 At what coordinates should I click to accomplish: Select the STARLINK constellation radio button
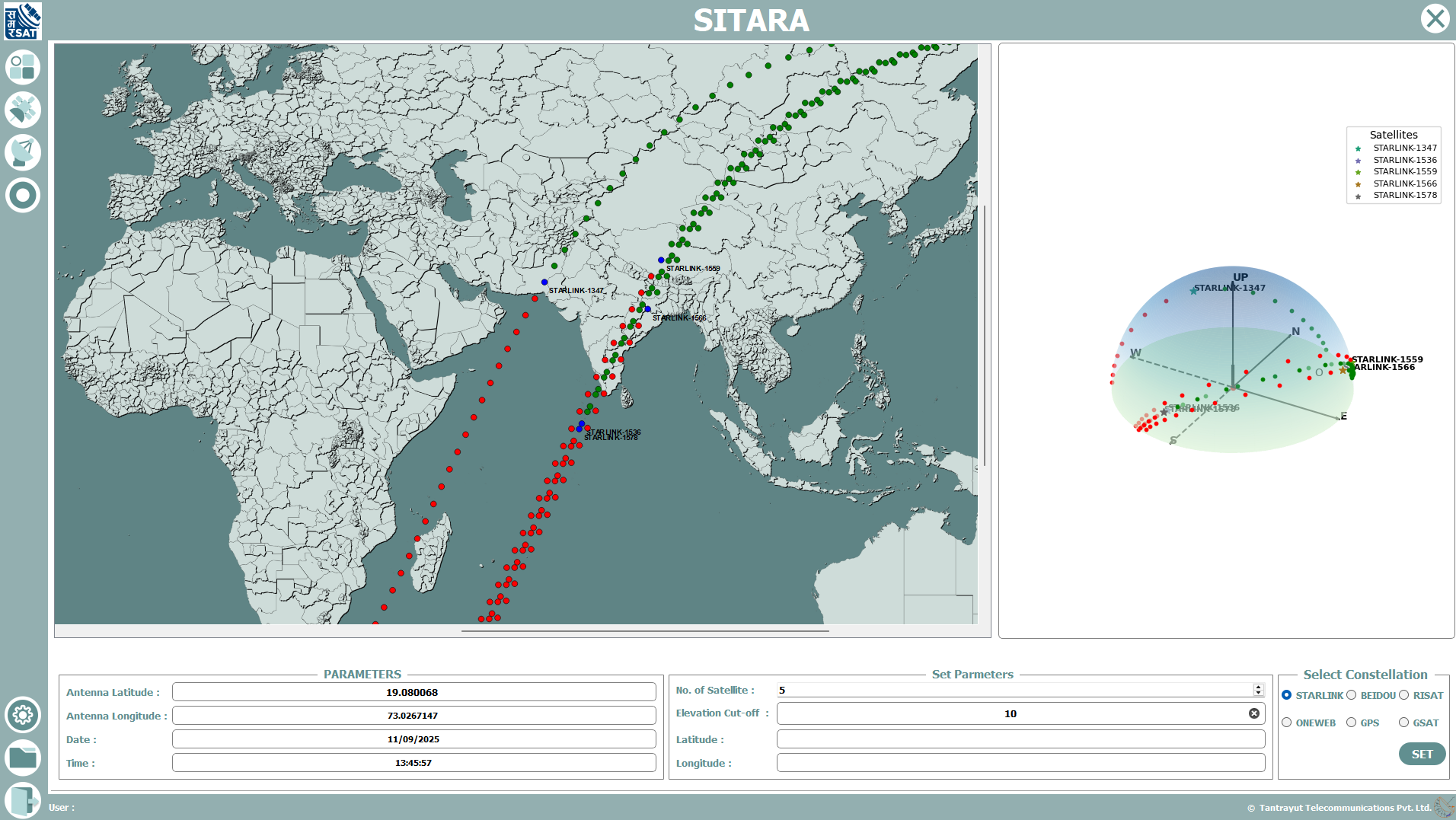(x=1286, y=695)
